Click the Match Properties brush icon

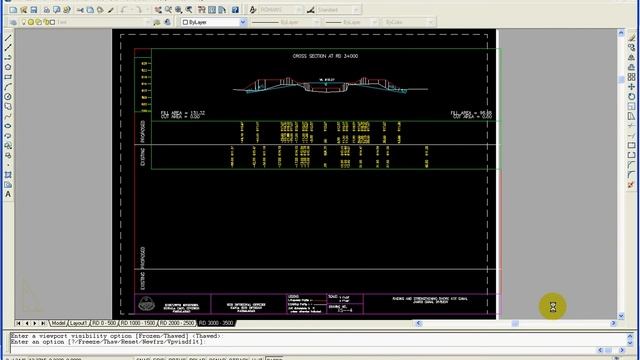tap(111, 9)
